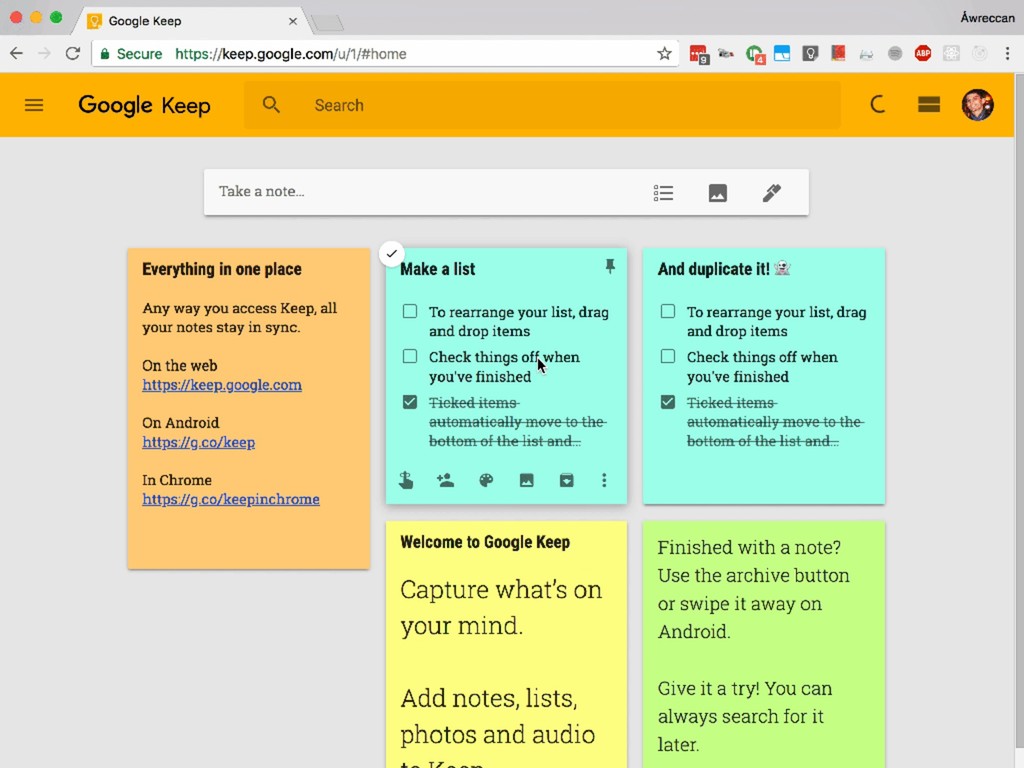Image resolution: width=1024 pixels, height=768 pixels.
Task: Click the Spotify-like round extension icon
Action: click(x=895, y=54)
